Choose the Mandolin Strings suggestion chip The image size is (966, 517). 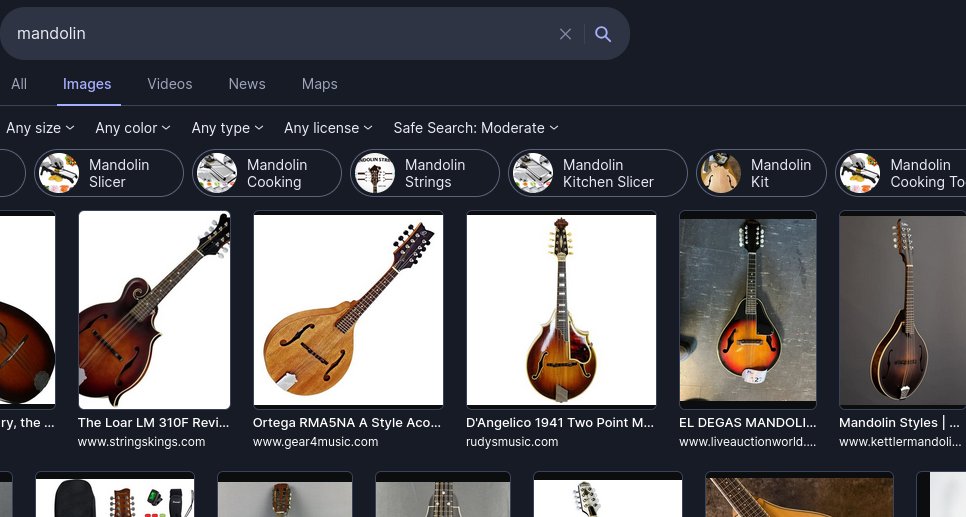(x=425, y=173)
